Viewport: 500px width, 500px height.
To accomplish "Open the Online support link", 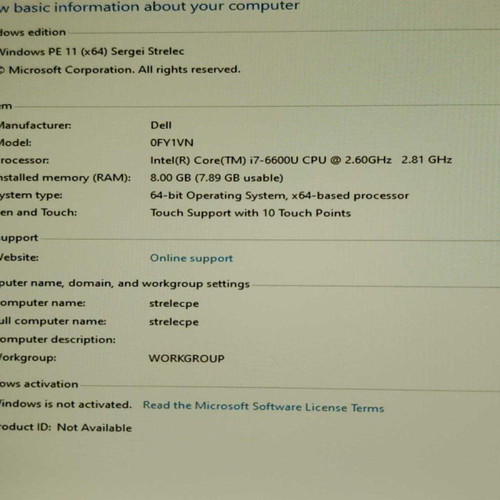I will (191, 258).
